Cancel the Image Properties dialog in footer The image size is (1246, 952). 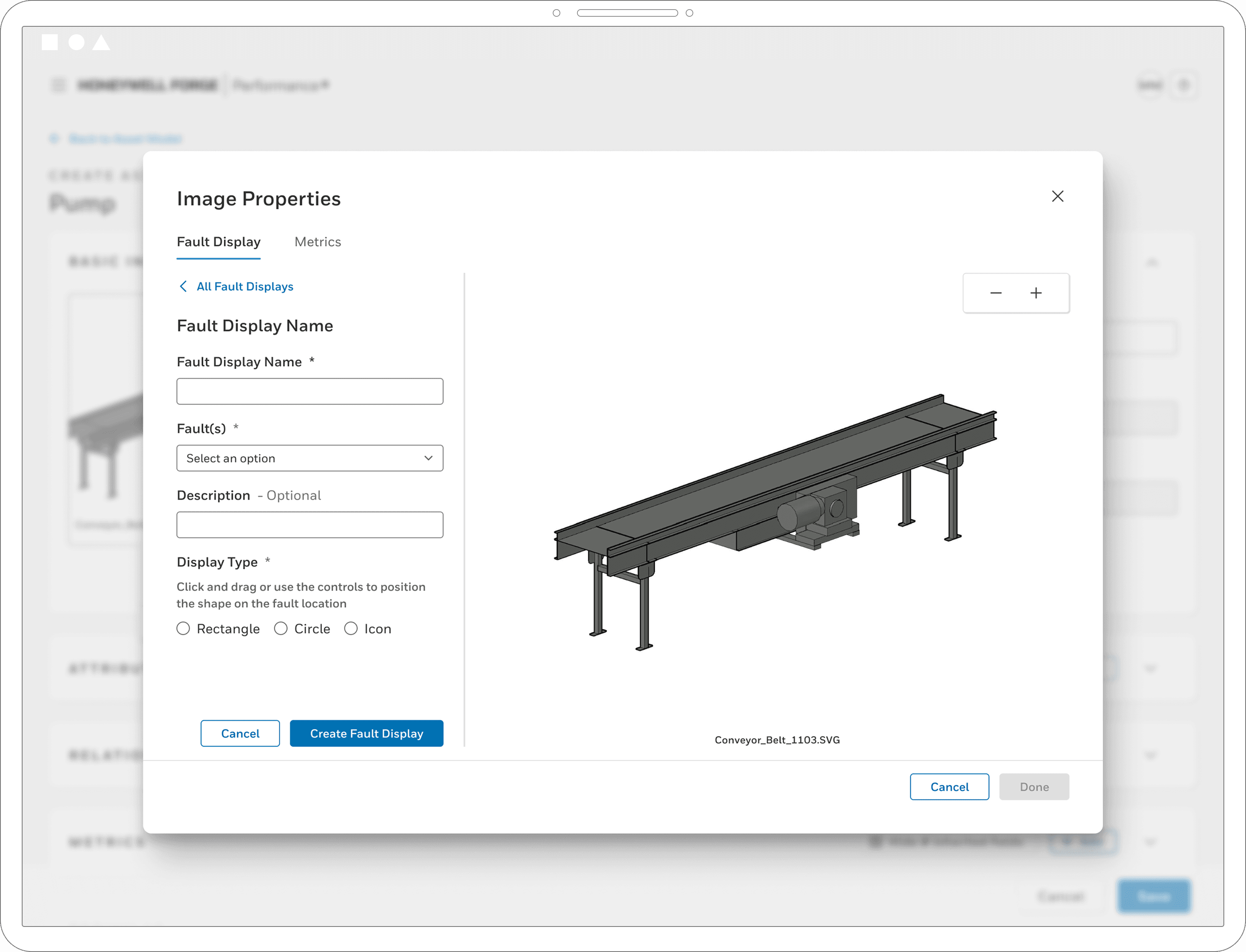[950, 787]
